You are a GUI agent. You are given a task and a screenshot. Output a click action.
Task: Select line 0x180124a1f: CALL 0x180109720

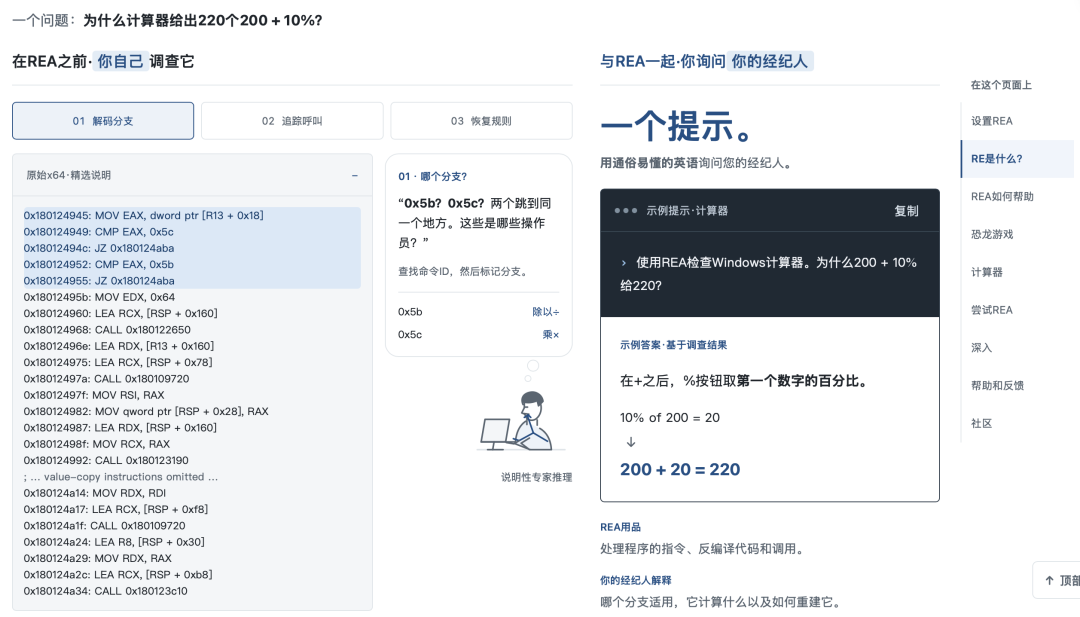(x=104, y=526)
